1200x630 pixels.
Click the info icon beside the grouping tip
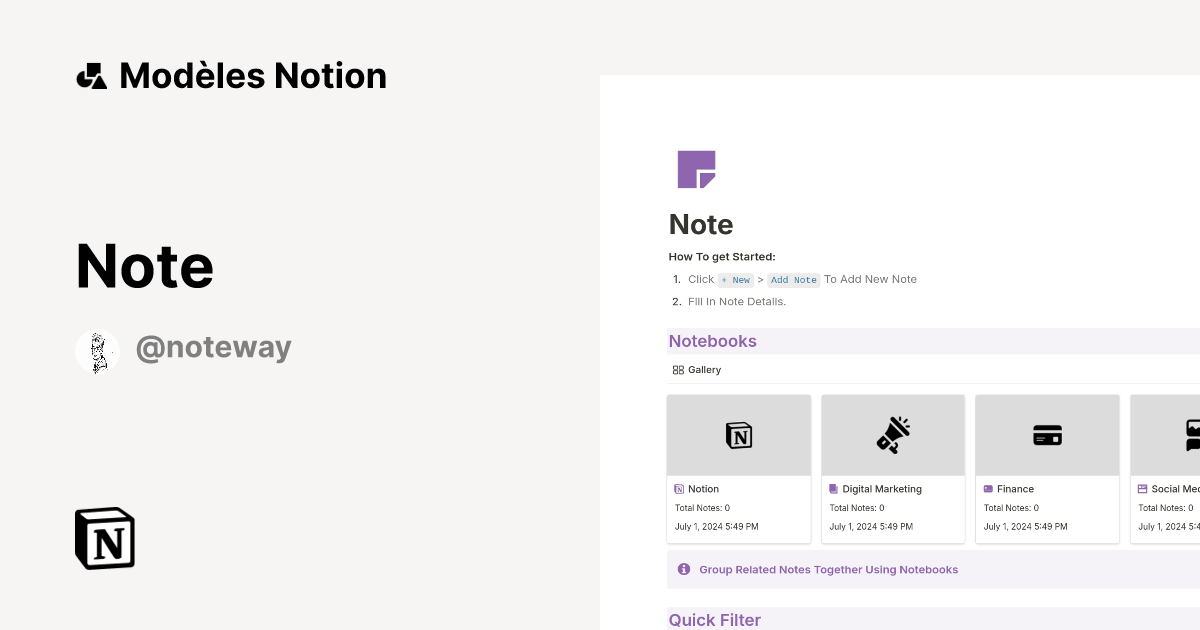(684, 569)
